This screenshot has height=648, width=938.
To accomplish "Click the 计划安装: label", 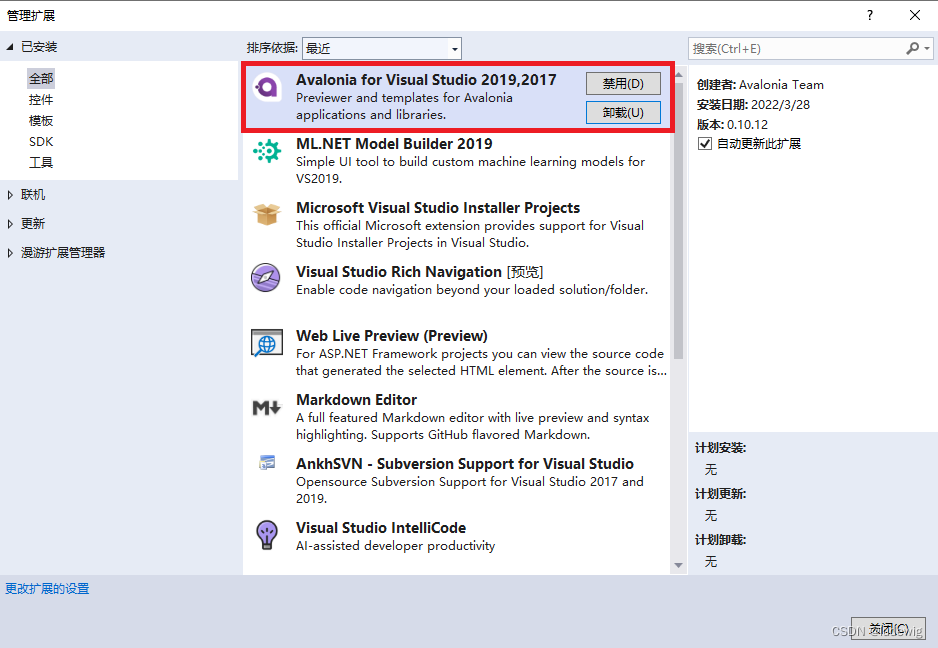I will [720, 448].
